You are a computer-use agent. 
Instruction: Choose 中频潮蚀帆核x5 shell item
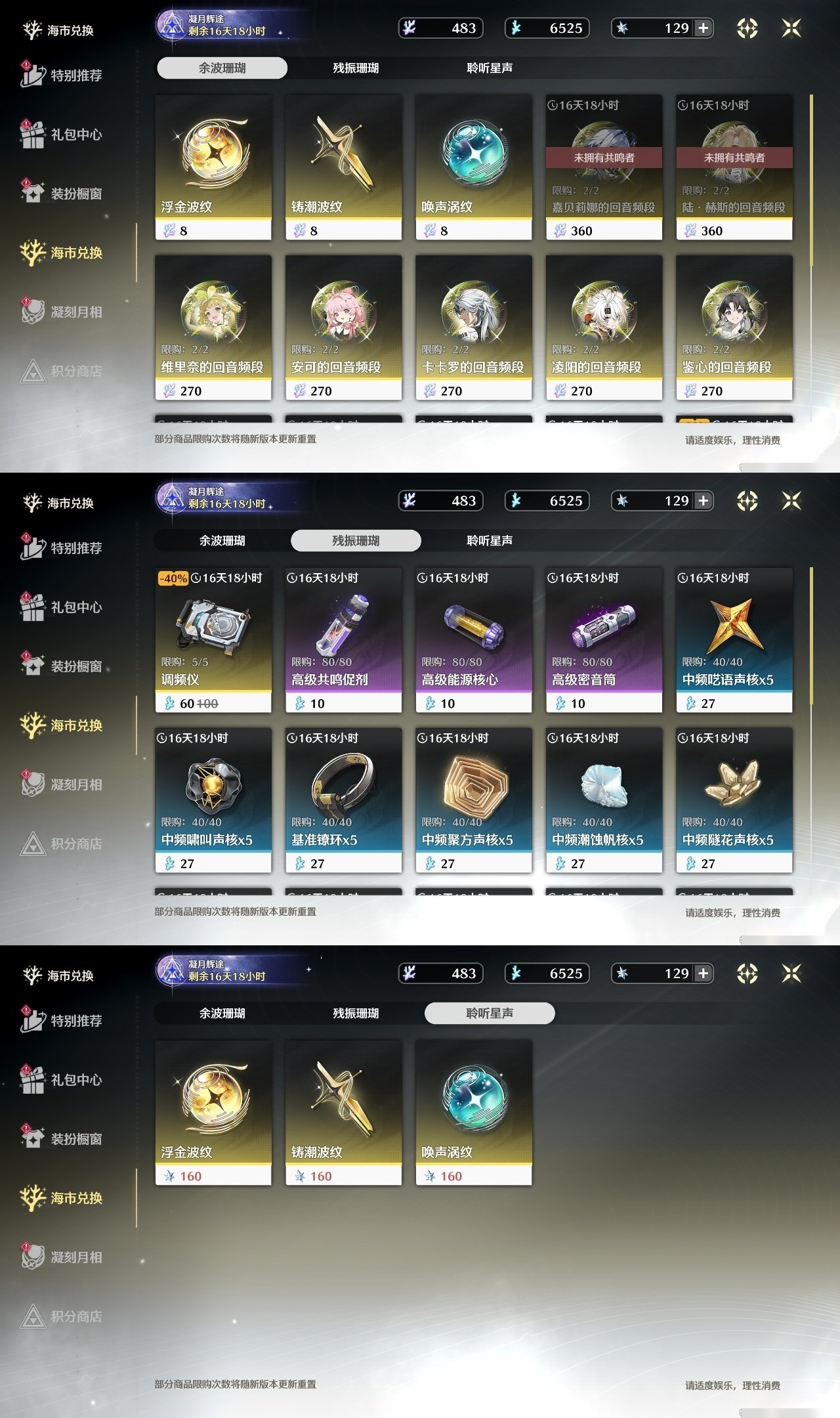604,800
